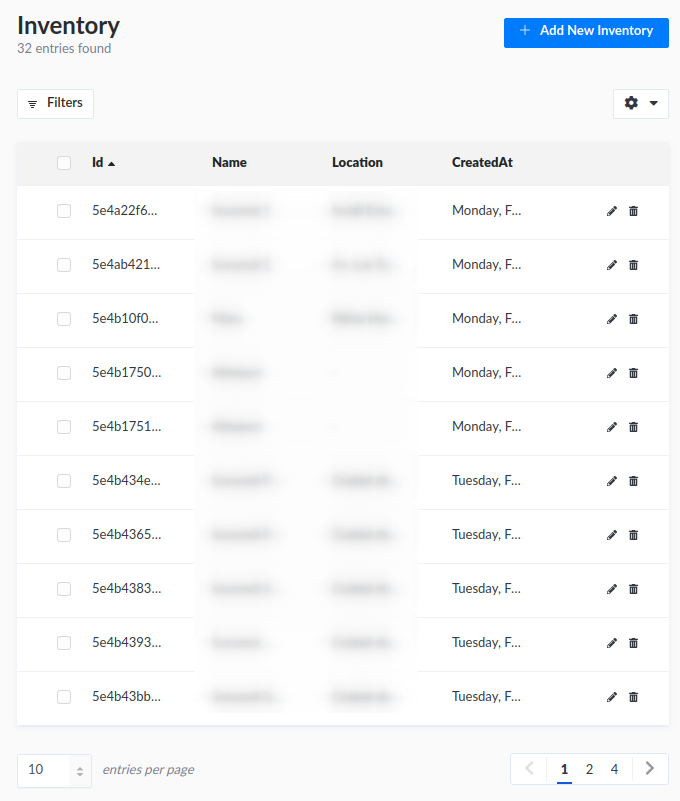Viewport: 680px width, 801px height.
Task: Edit the 5e4b434e entry
Action: pos(611,481)
